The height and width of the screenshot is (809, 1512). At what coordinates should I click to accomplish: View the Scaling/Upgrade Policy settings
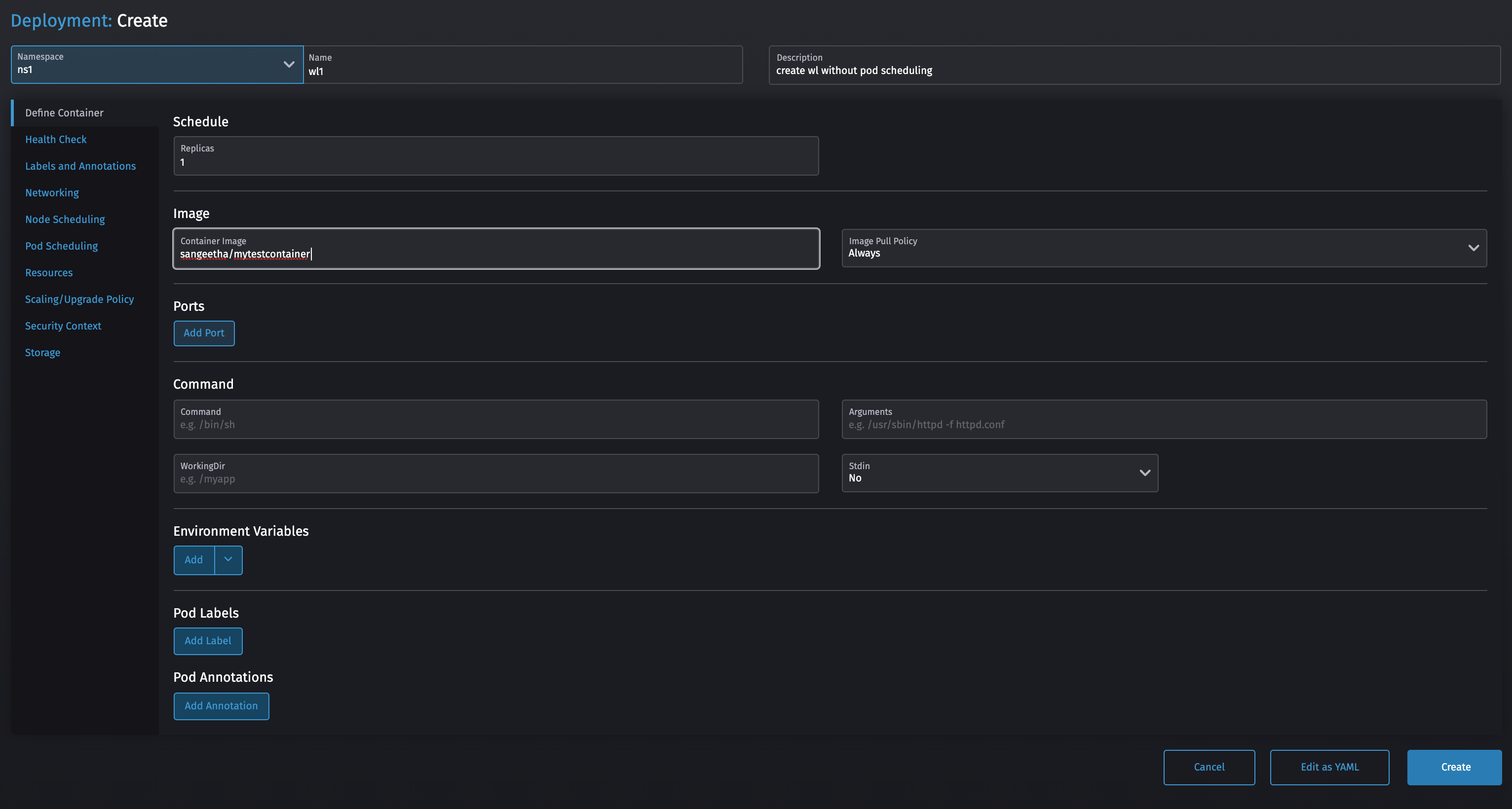(x=79, y=299)
